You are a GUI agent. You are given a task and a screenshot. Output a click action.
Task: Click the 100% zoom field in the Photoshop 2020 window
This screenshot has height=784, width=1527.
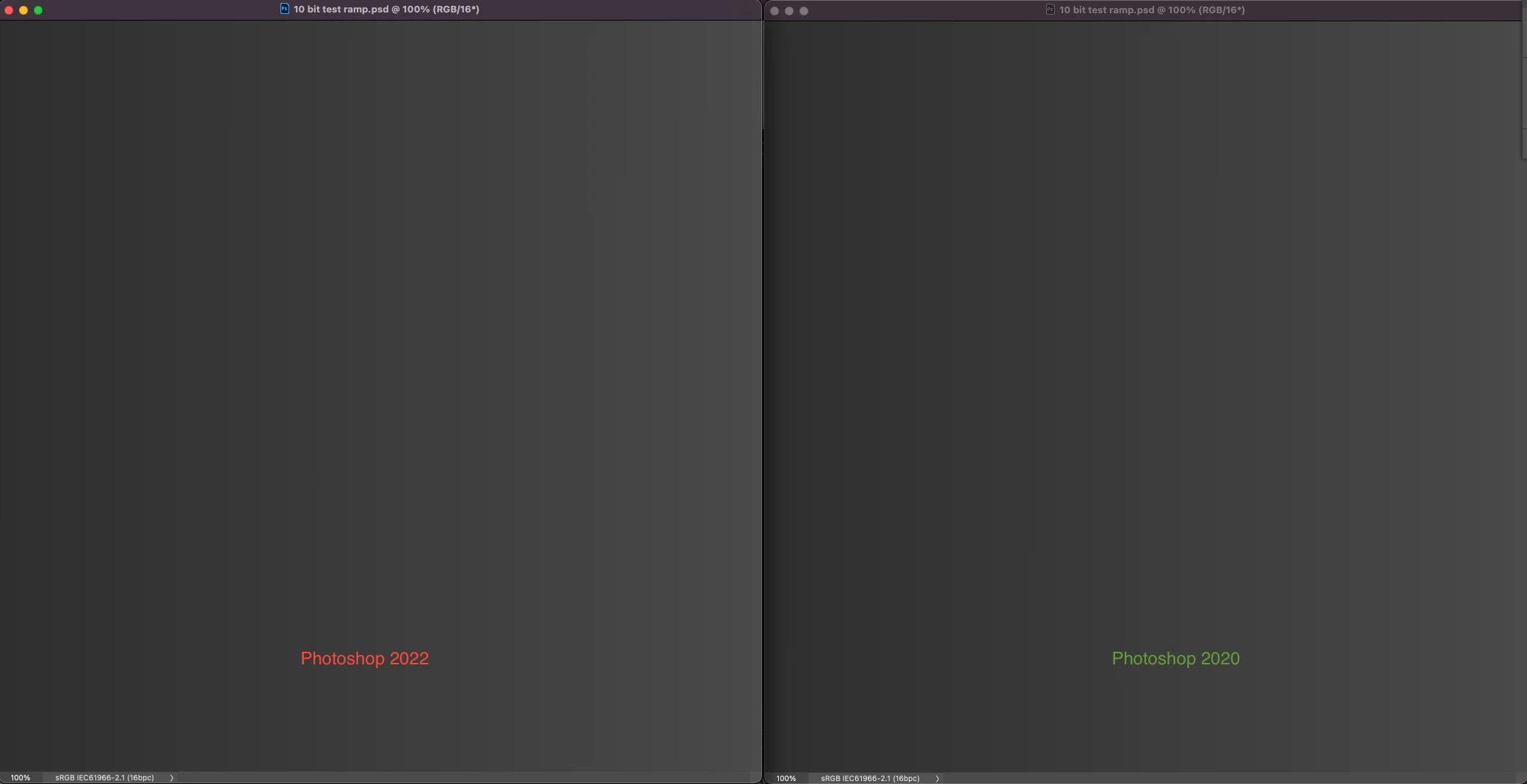tap(786, 778)
